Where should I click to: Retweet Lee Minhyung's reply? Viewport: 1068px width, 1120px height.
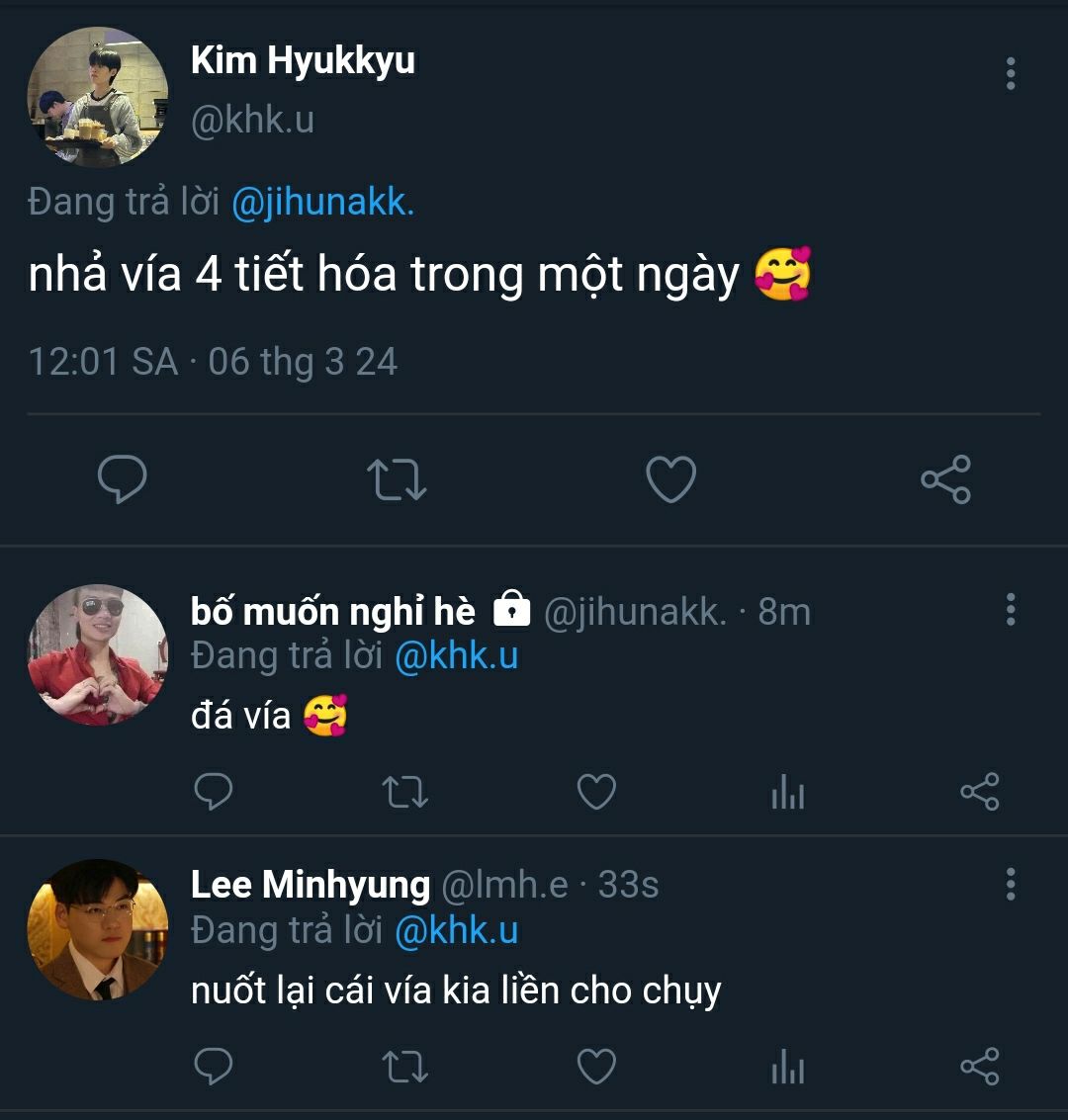coord(403,1067)
